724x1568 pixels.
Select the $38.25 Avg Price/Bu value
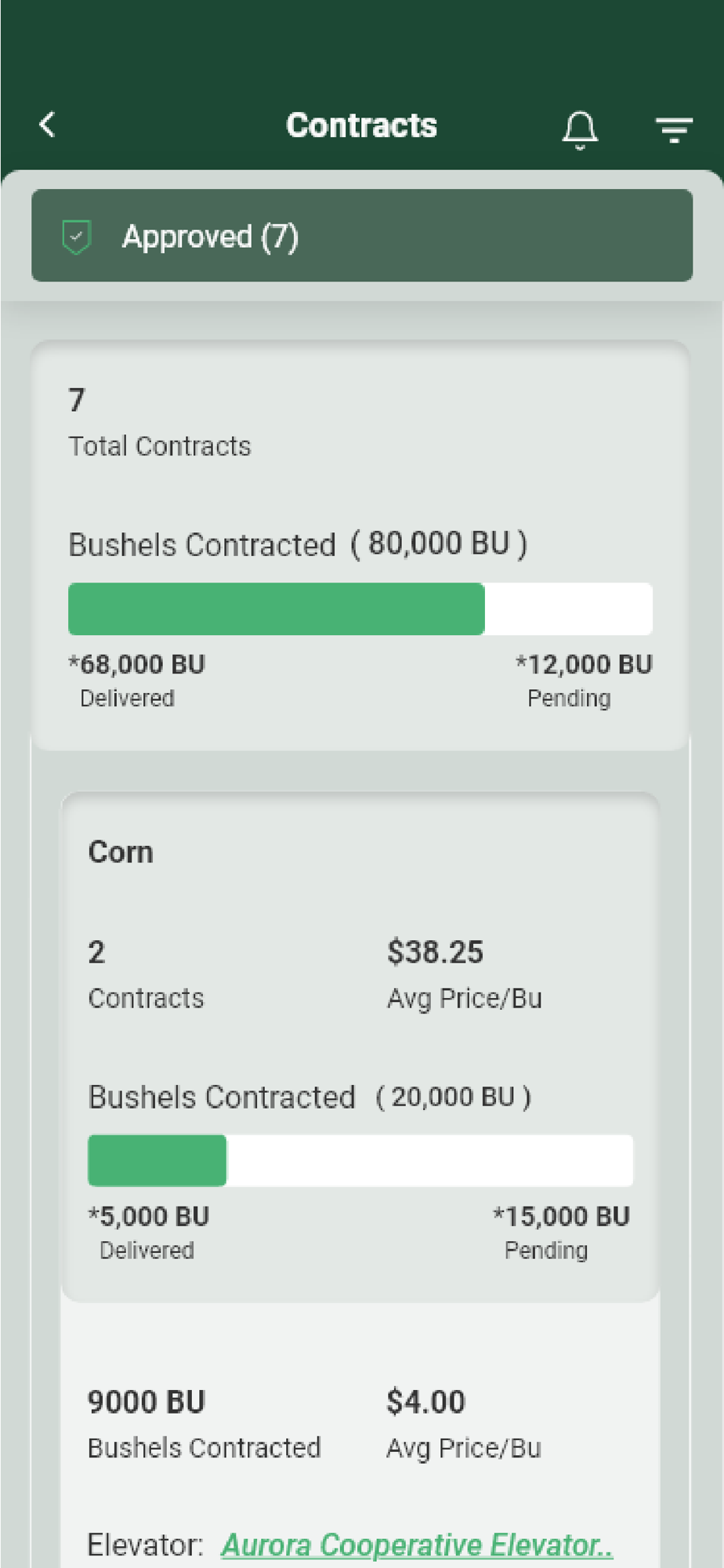pos(436,953)
